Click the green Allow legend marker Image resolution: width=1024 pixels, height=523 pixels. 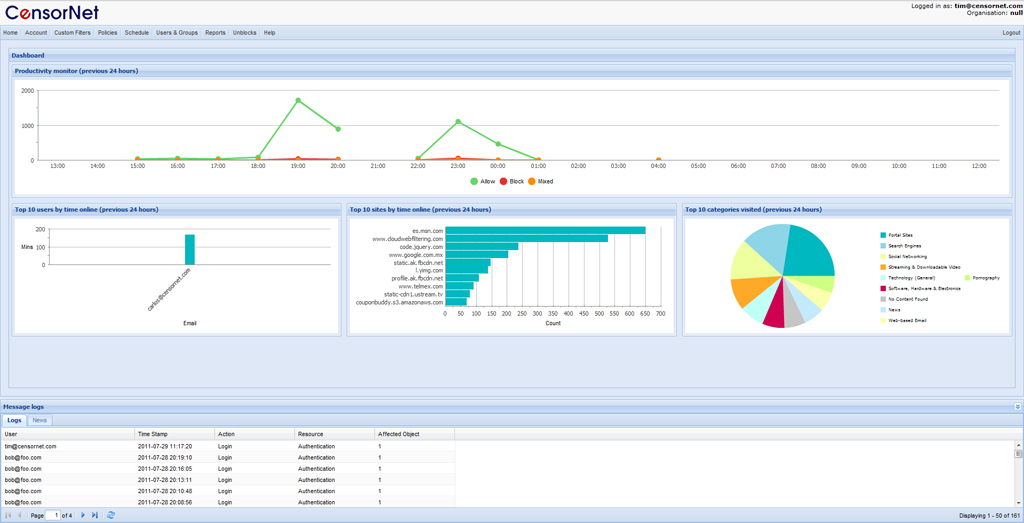point(473,181)
